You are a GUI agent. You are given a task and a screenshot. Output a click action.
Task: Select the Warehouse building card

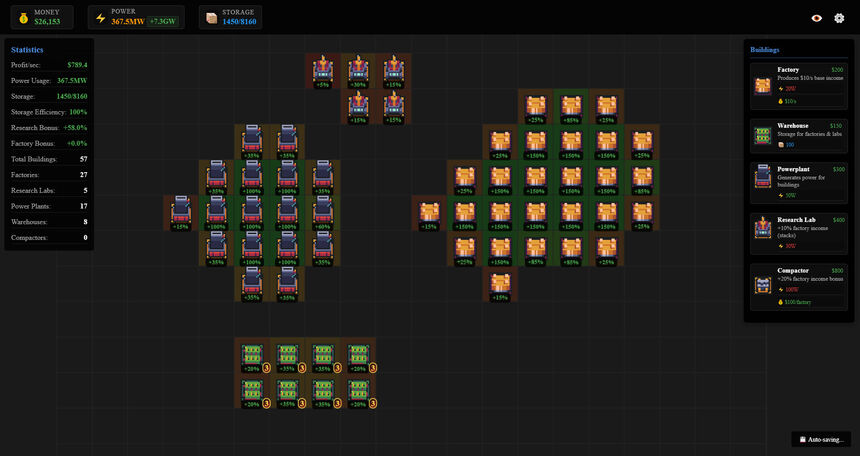798,135
